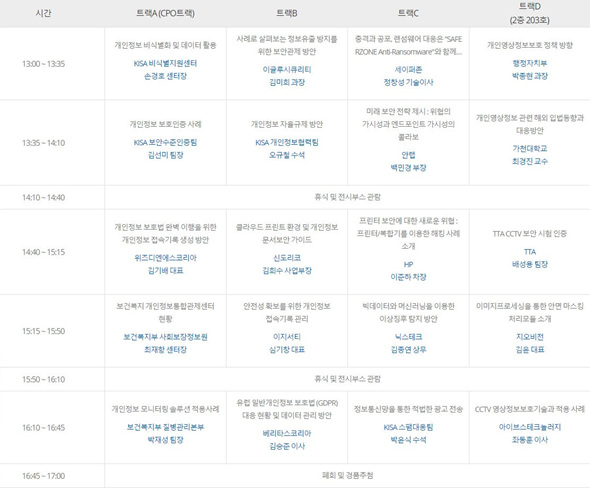This screenshot has width=590, height=489.
Task: Click 베리타스코리아 김승준 이사 link
Action: pos(287,440)
